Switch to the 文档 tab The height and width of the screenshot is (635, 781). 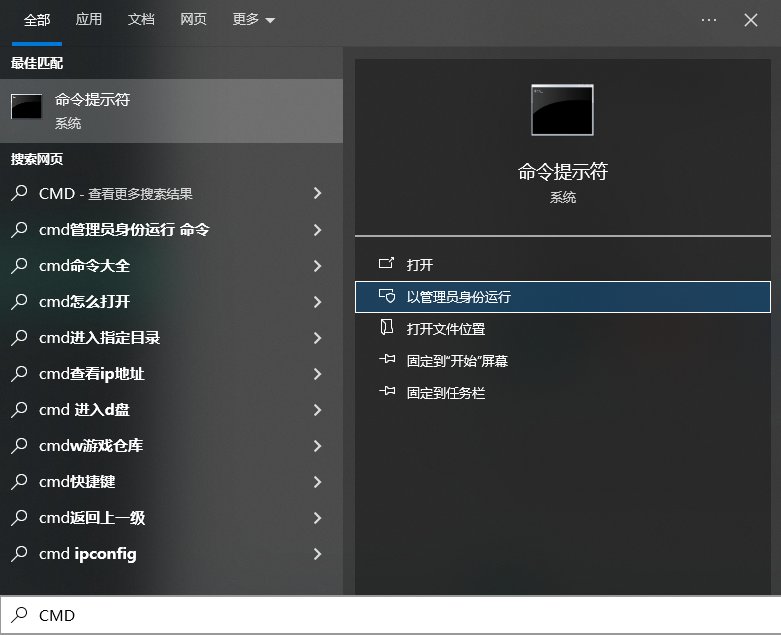click(141, 20)
